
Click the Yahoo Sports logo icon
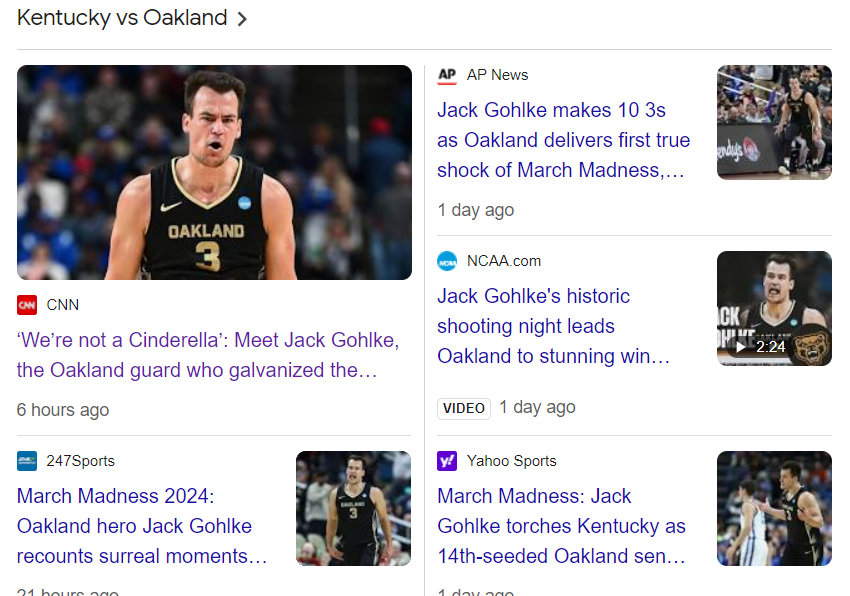[447, 461]
